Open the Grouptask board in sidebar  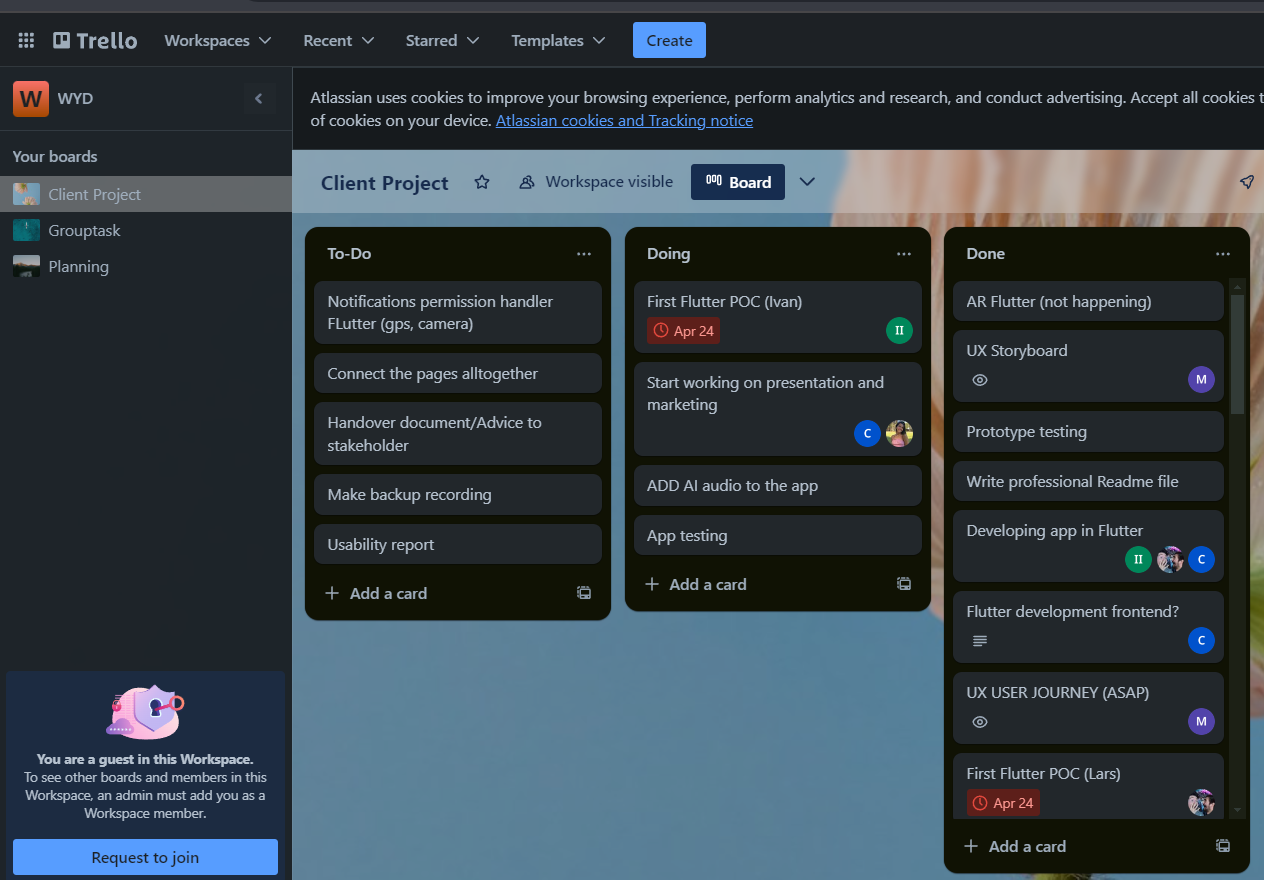pyautogui.click(x=84, y=231)
